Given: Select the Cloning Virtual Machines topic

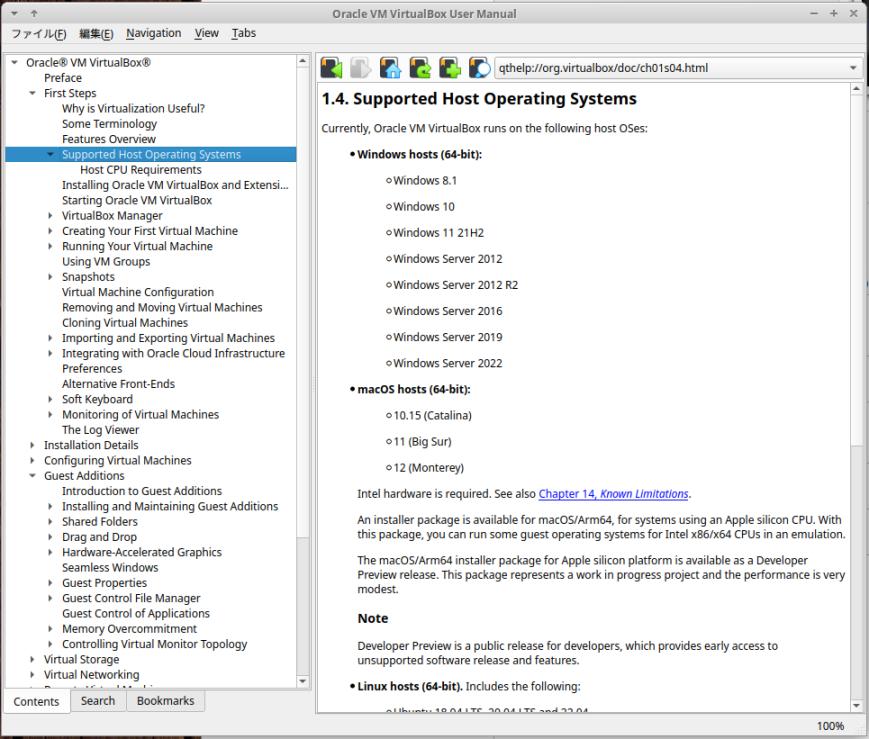Looking at the screenshot, I should pos(125,323).
